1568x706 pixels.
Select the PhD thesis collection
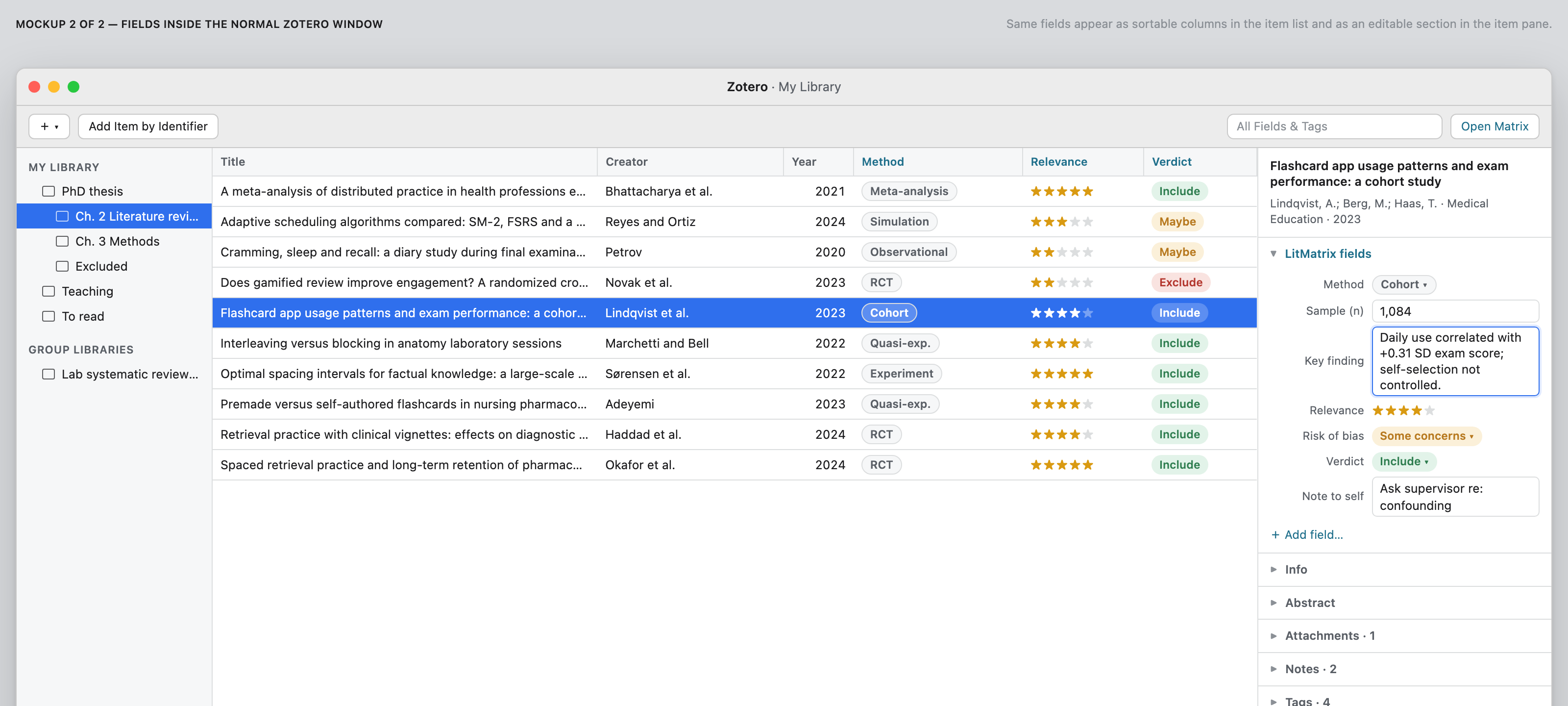coord(115,191)
